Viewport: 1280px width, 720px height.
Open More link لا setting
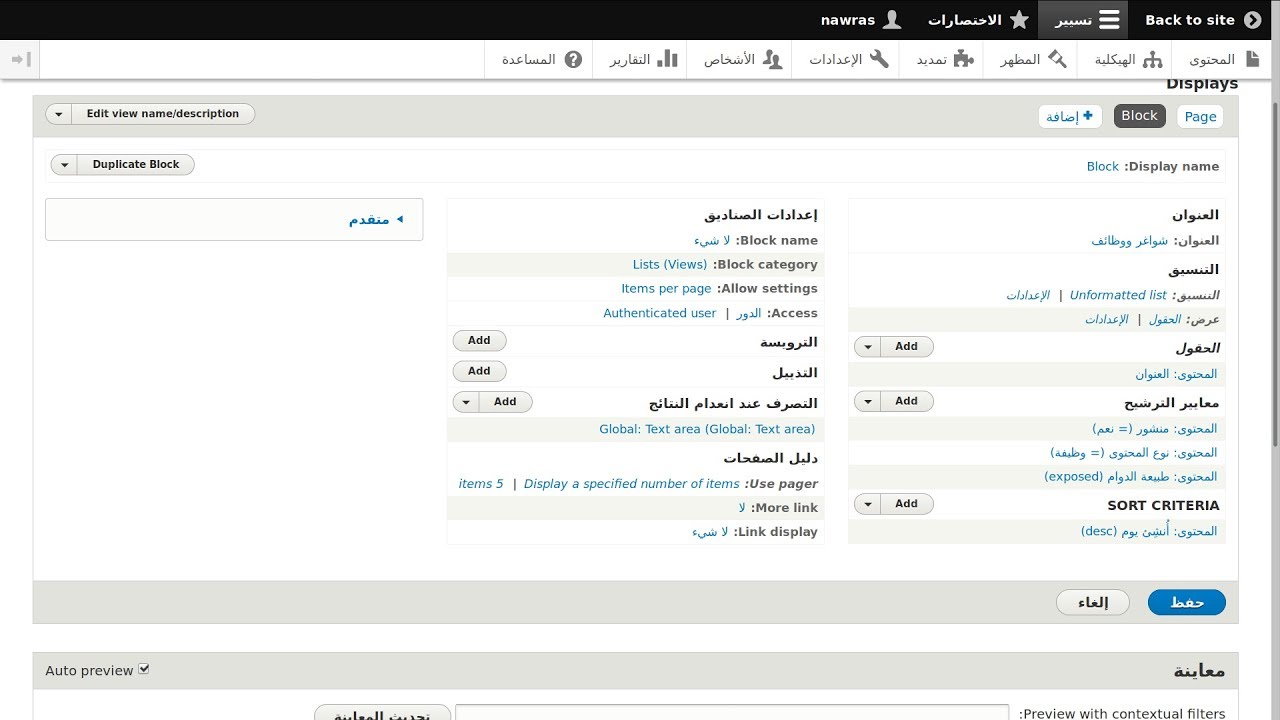[742, 508]
